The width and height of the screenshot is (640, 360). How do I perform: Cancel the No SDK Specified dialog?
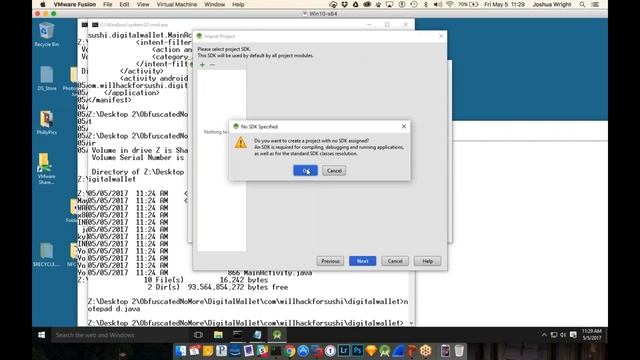(x=334, y=171)
